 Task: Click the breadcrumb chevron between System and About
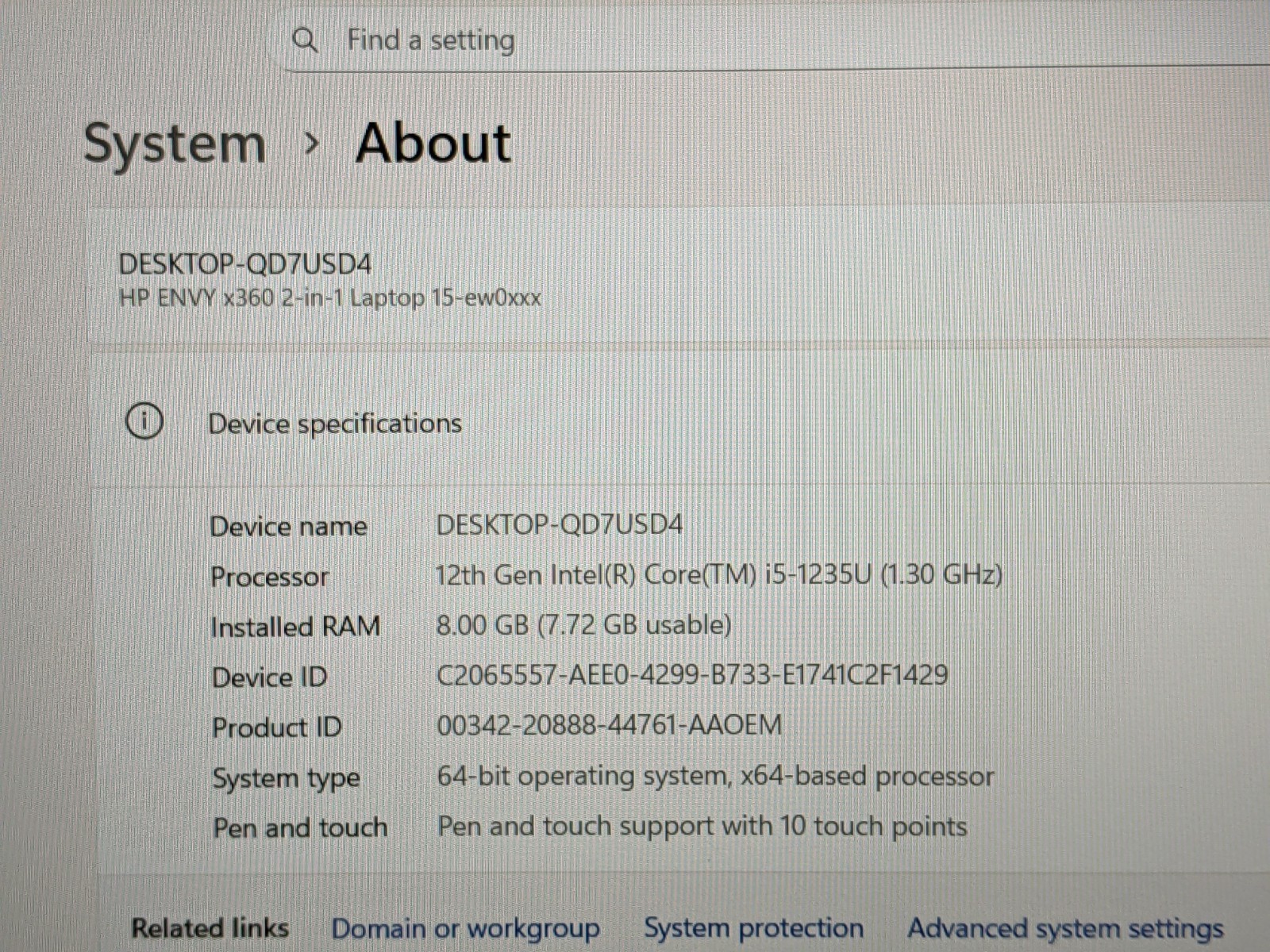[x=312, y=144]
